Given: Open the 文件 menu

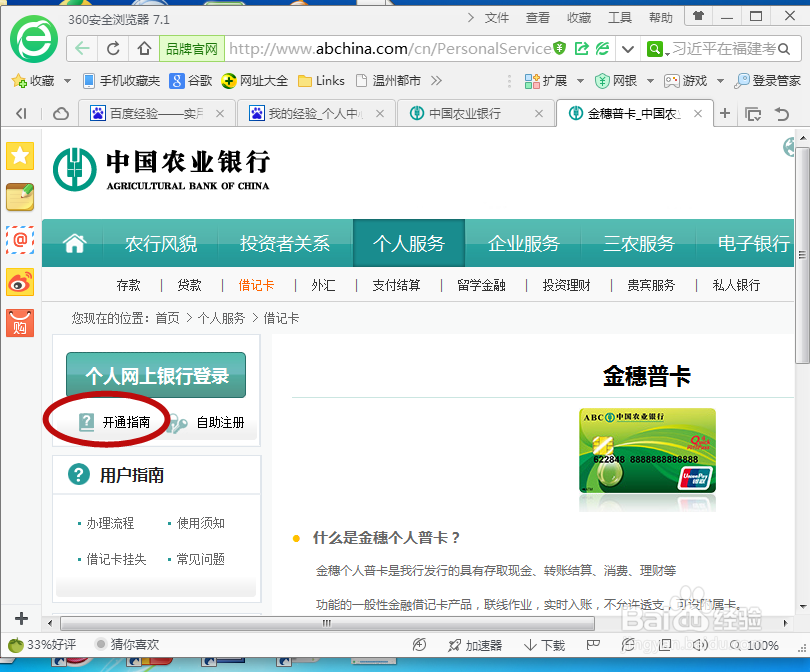Looking at the screenshot, I should [496, 18].
